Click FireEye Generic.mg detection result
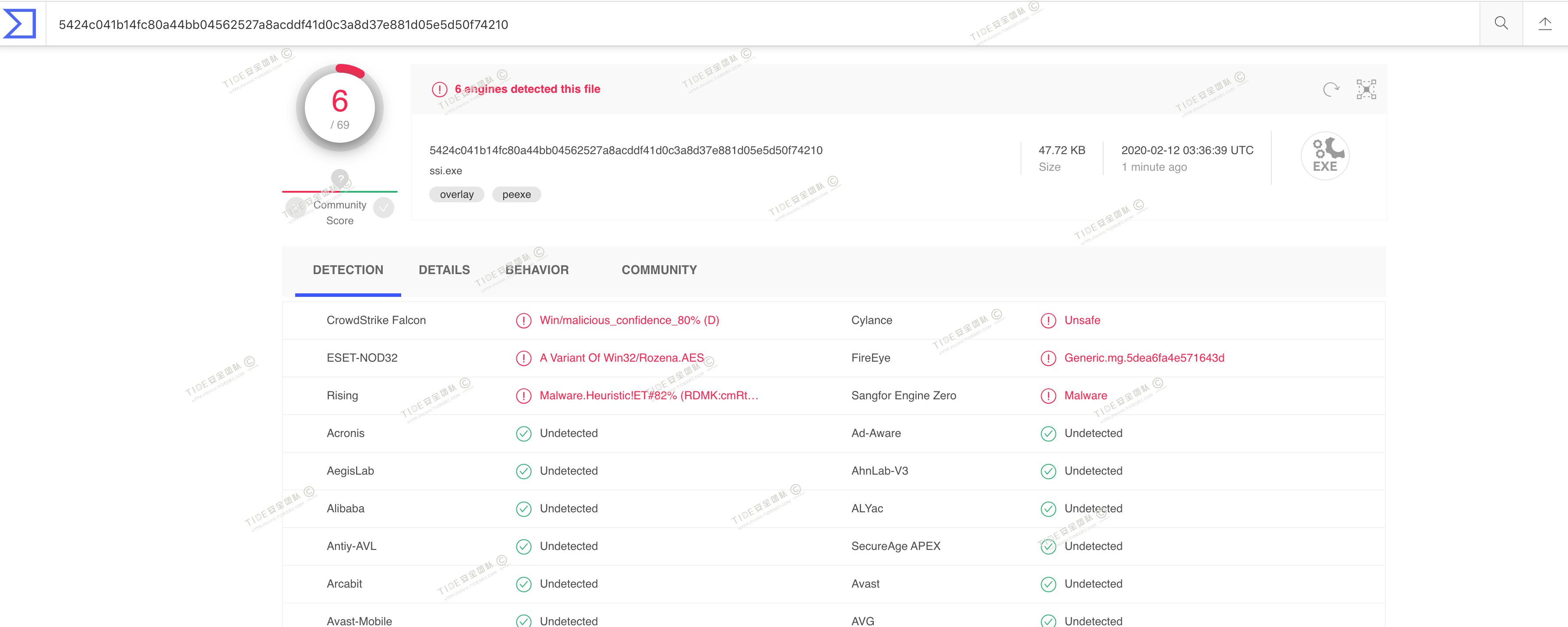The image size is (1568, 627). (1144, 358)
